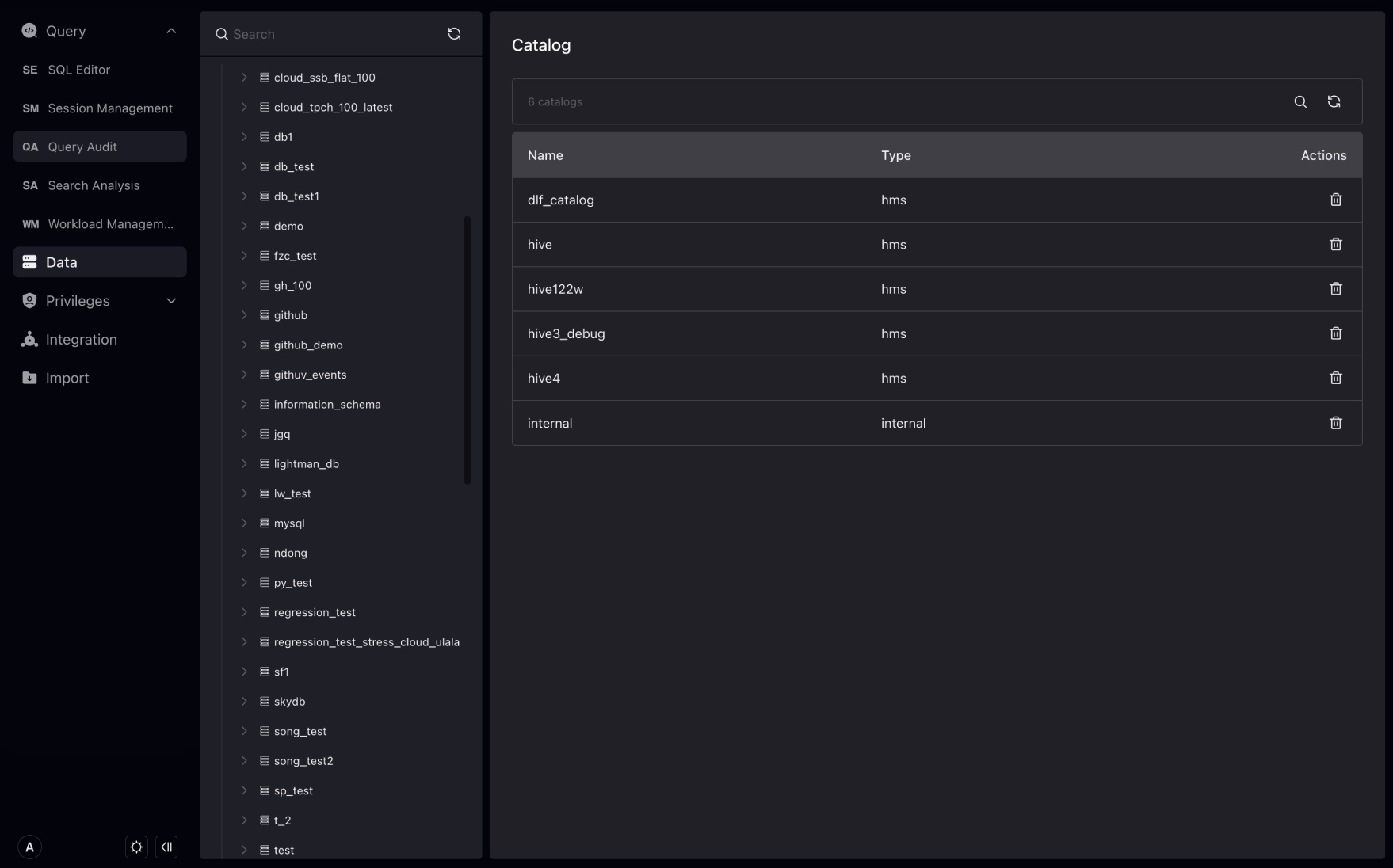The width and height of the screenshot is (1393, 868).
Task: Toggle the theme with the sun icon
Action: click(136, 847)
